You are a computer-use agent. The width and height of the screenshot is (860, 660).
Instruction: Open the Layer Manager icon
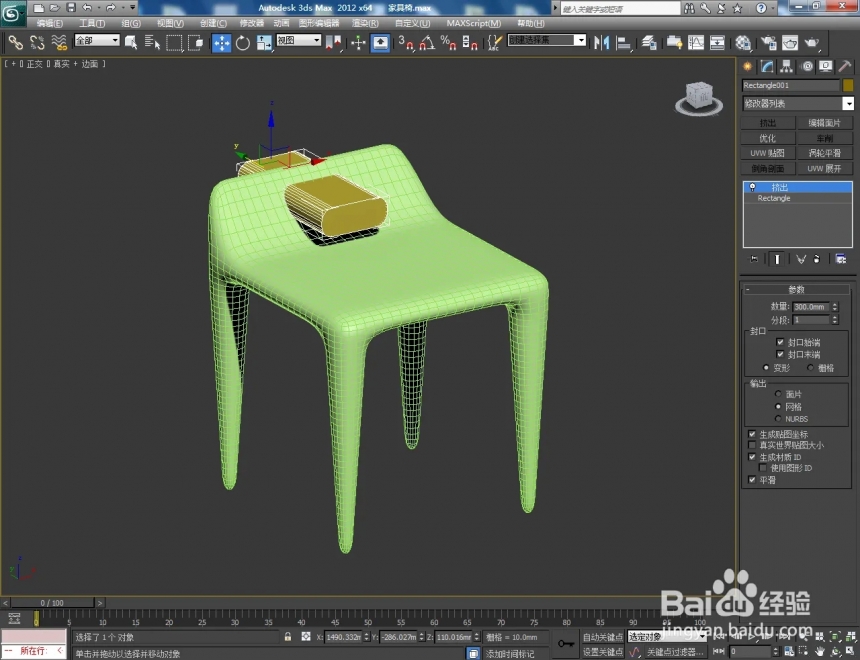click(649, 42)
